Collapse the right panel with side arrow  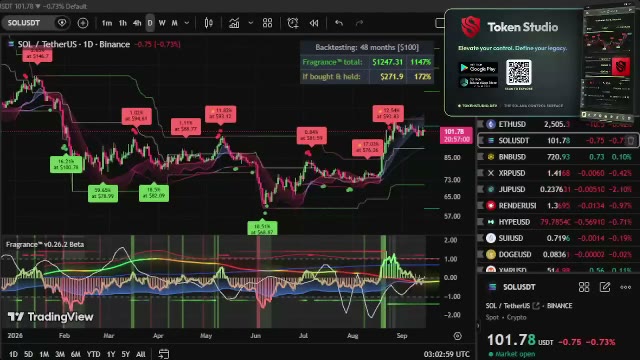tap(478, 326)
